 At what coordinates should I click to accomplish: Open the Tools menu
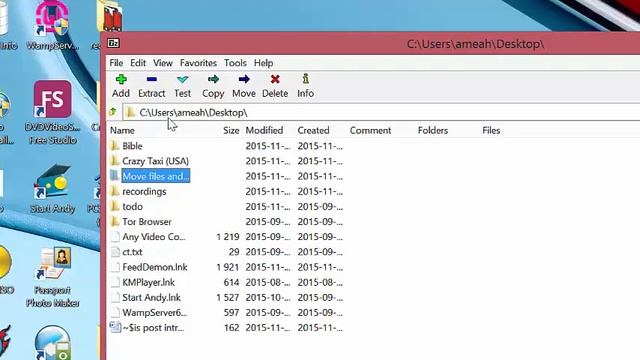tap(235, 63)
